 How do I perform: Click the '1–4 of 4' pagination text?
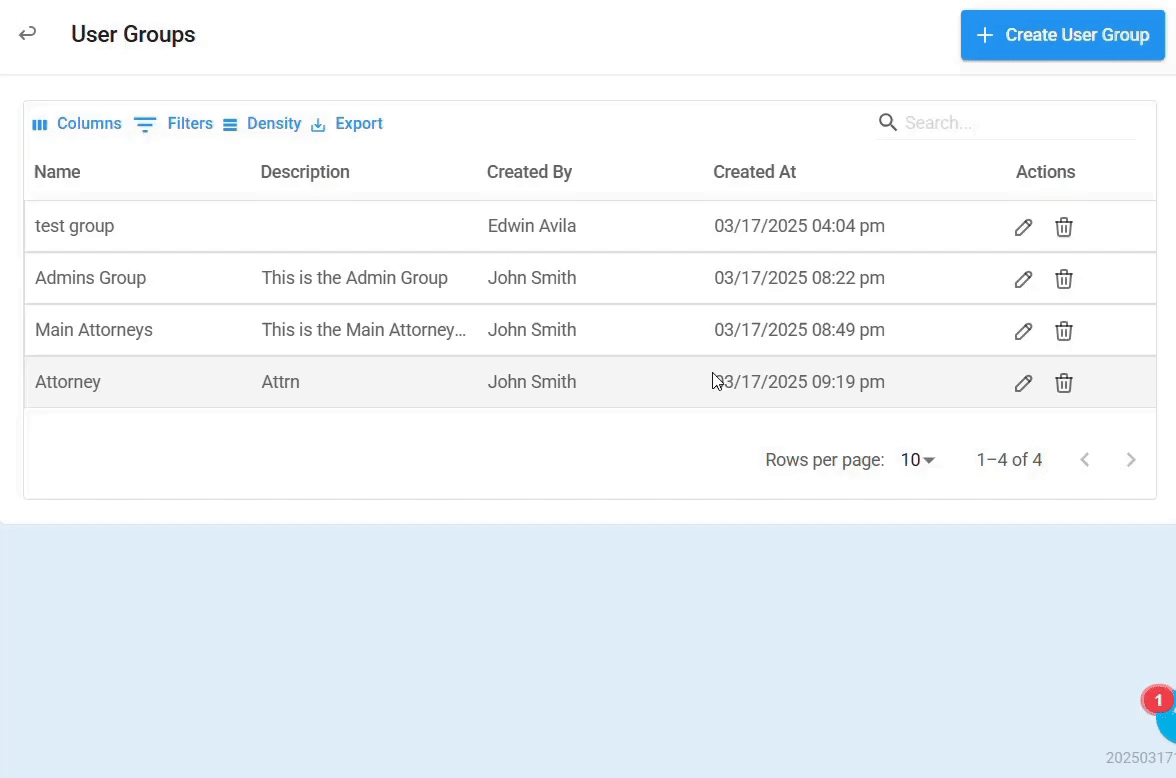point(1009,460)
